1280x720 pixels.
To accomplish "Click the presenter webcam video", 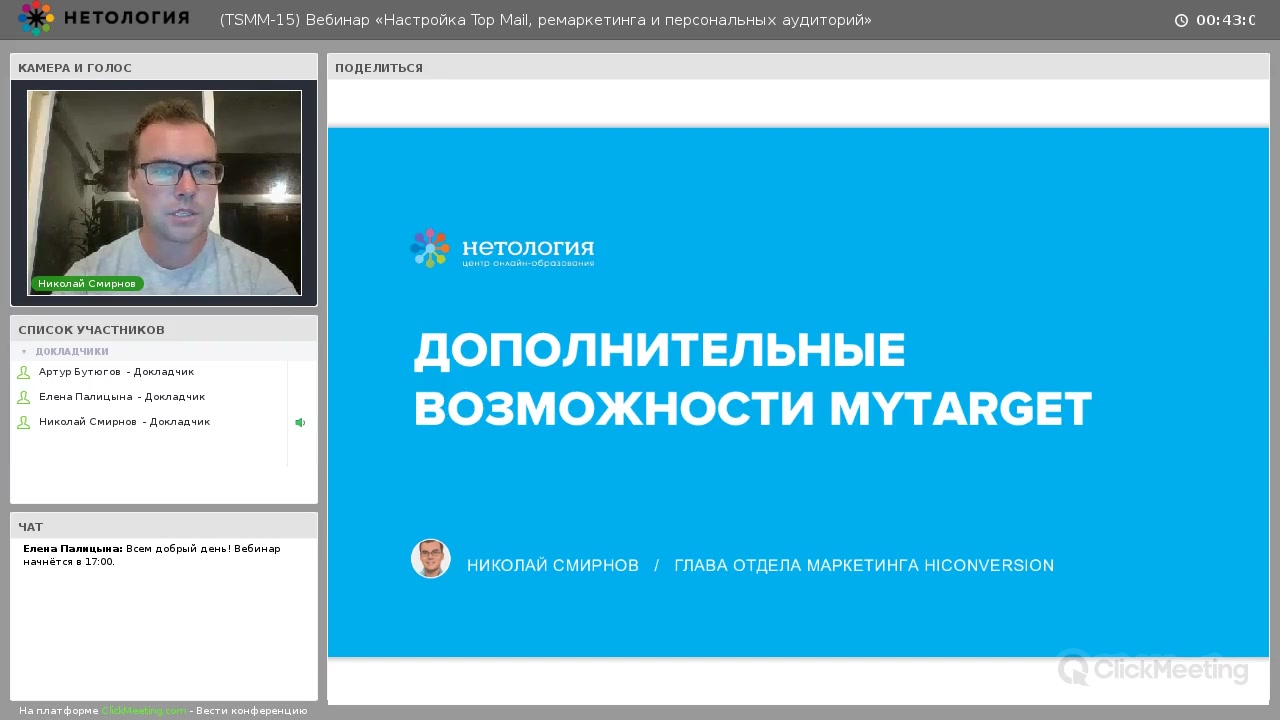I will click(x=164, y=193).
